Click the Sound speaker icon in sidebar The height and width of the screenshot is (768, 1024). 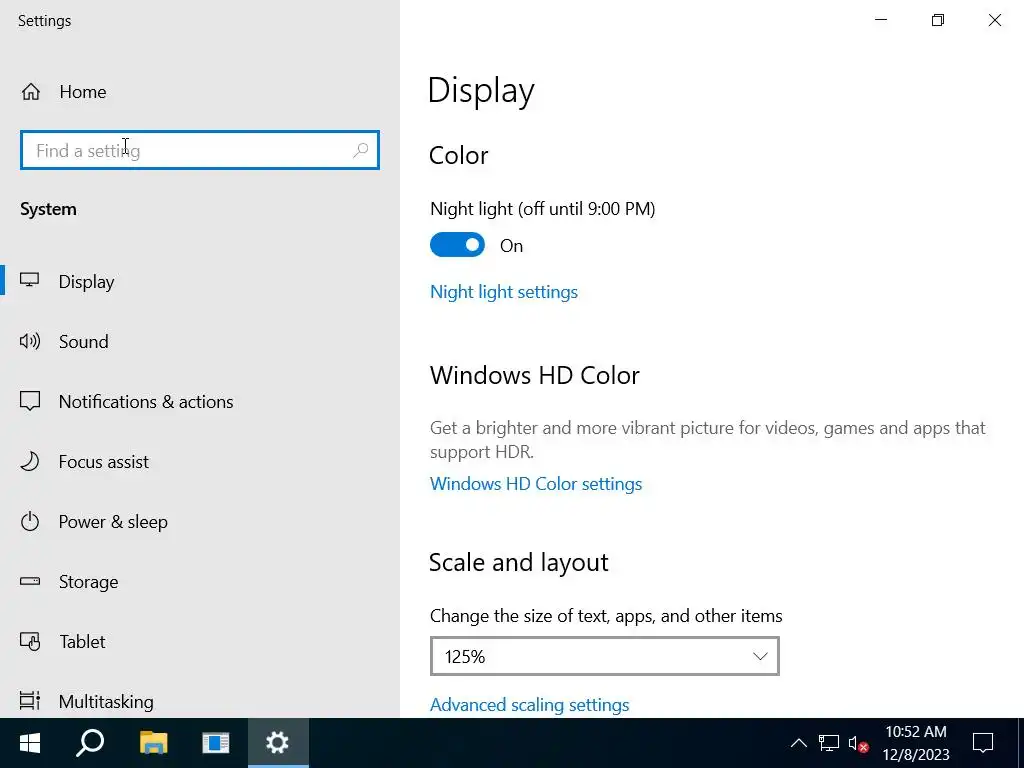tap(29, 341)
